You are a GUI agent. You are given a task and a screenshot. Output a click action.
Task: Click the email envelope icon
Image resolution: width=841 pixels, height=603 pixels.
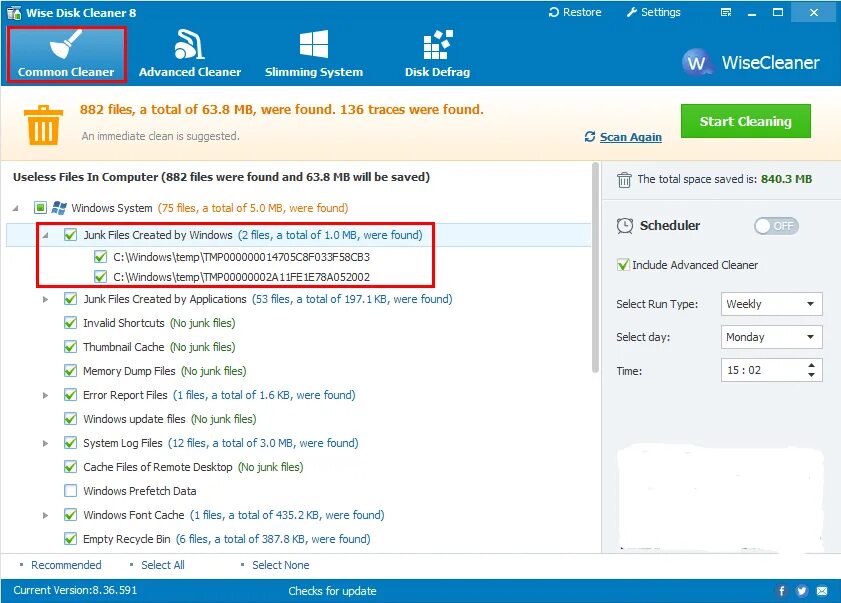pos(822,591)
